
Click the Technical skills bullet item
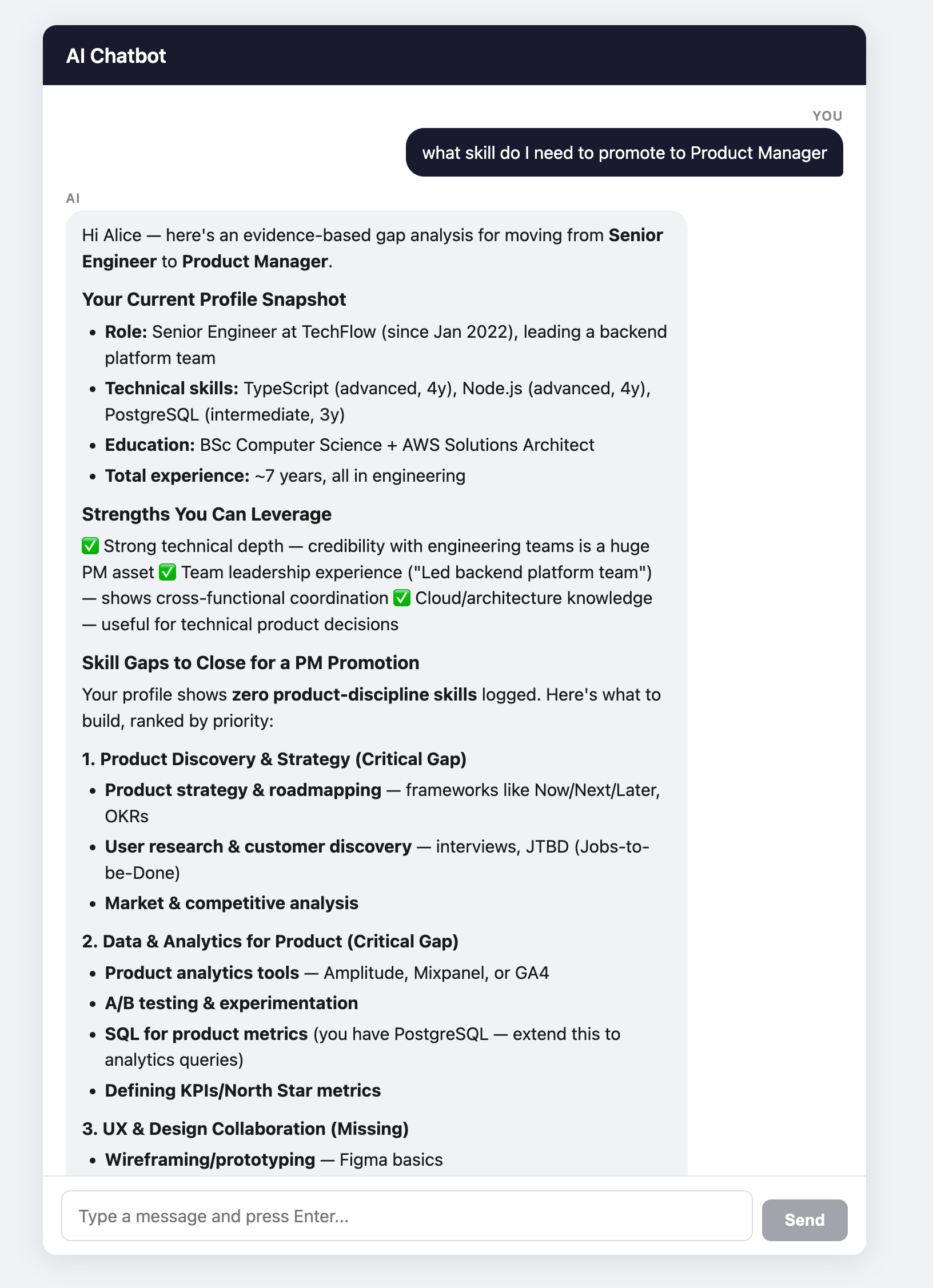[x=378, y=401]
